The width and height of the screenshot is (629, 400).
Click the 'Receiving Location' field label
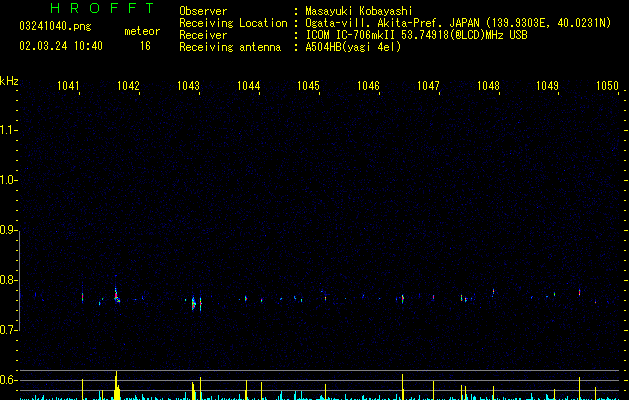233,23
